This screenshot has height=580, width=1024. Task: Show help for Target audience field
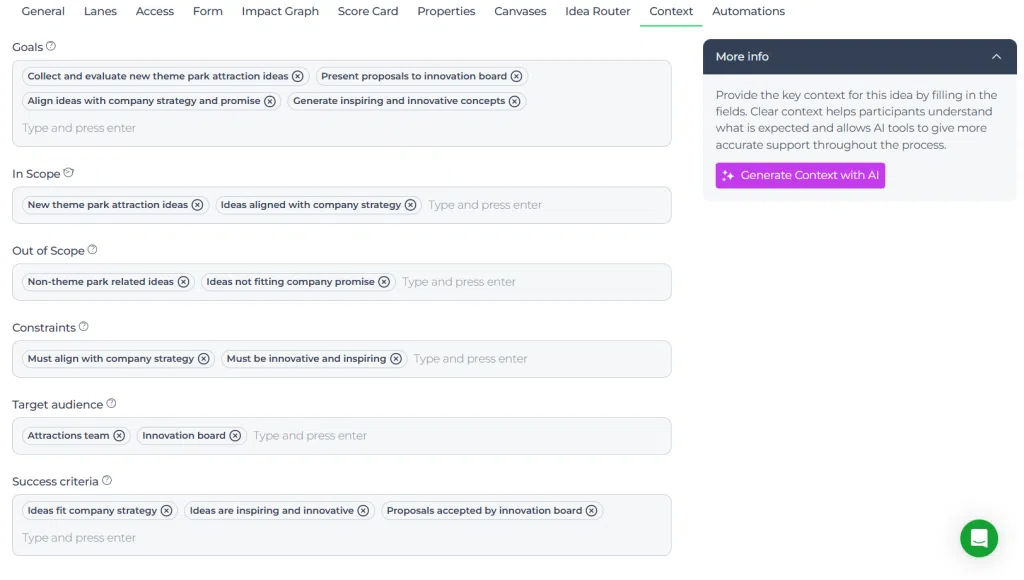pos(111,404)
